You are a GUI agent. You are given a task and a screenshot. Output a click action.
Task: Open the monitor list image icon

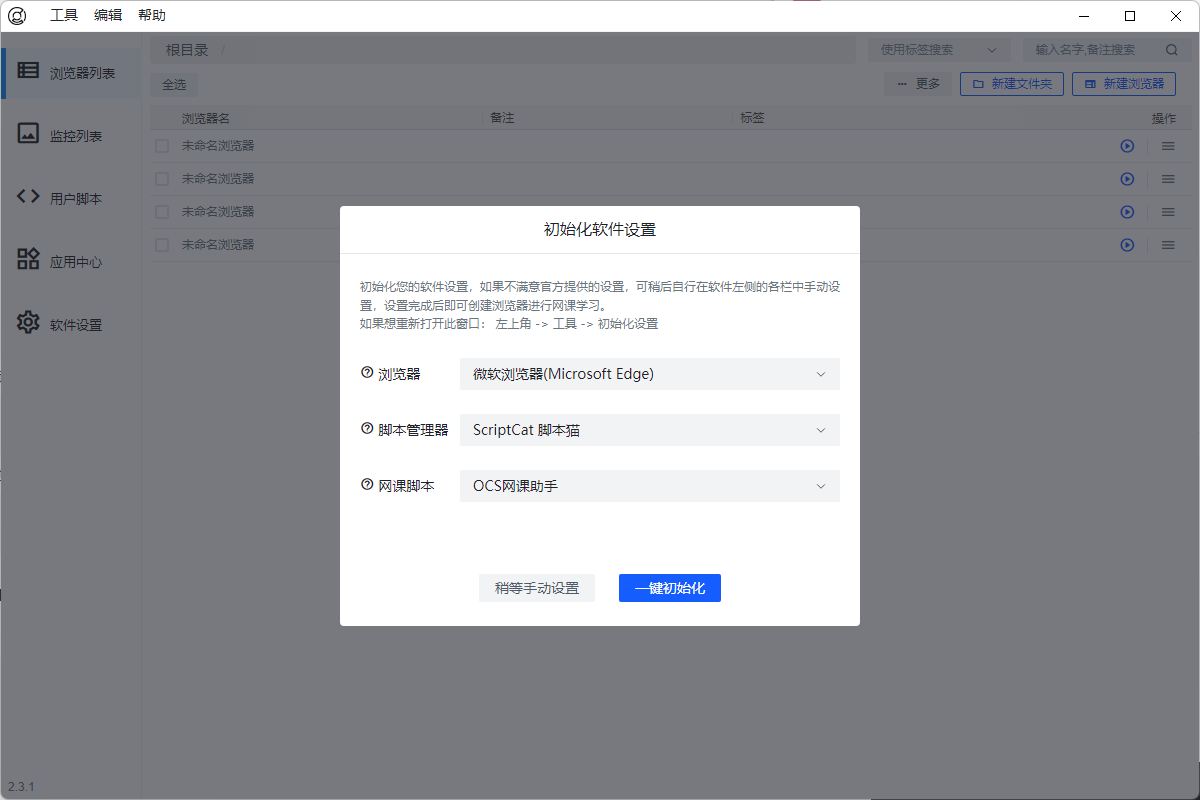pyautogui.click(x=28, y=133)
